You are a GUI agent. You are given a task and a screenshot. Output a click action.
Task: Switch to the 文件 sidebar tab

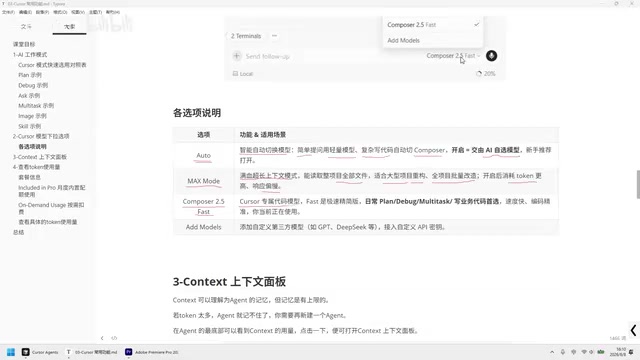(x=26, y=27)
